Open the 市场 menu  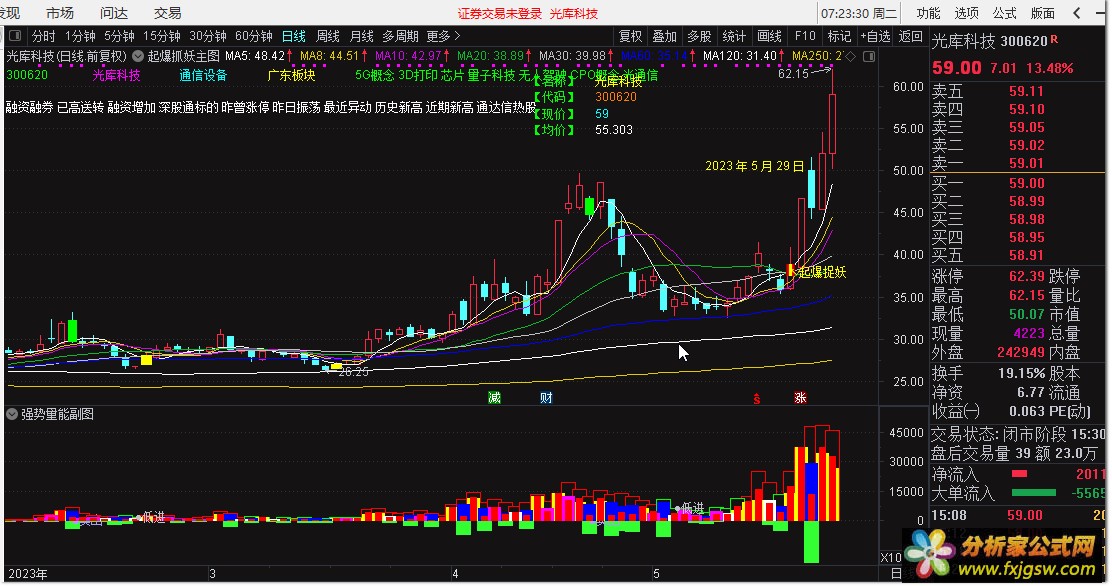60,13
